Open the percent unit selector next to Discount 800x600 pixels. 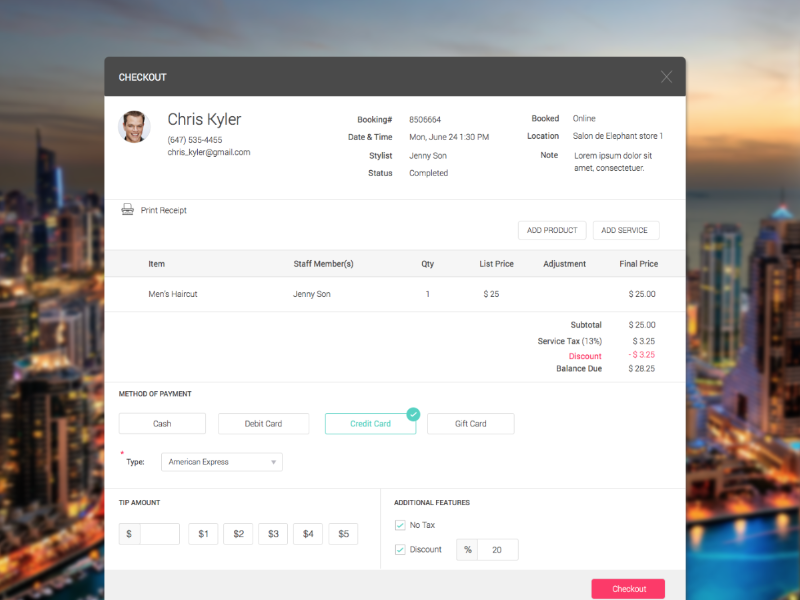pyautogui.click(x=467, y=549)
